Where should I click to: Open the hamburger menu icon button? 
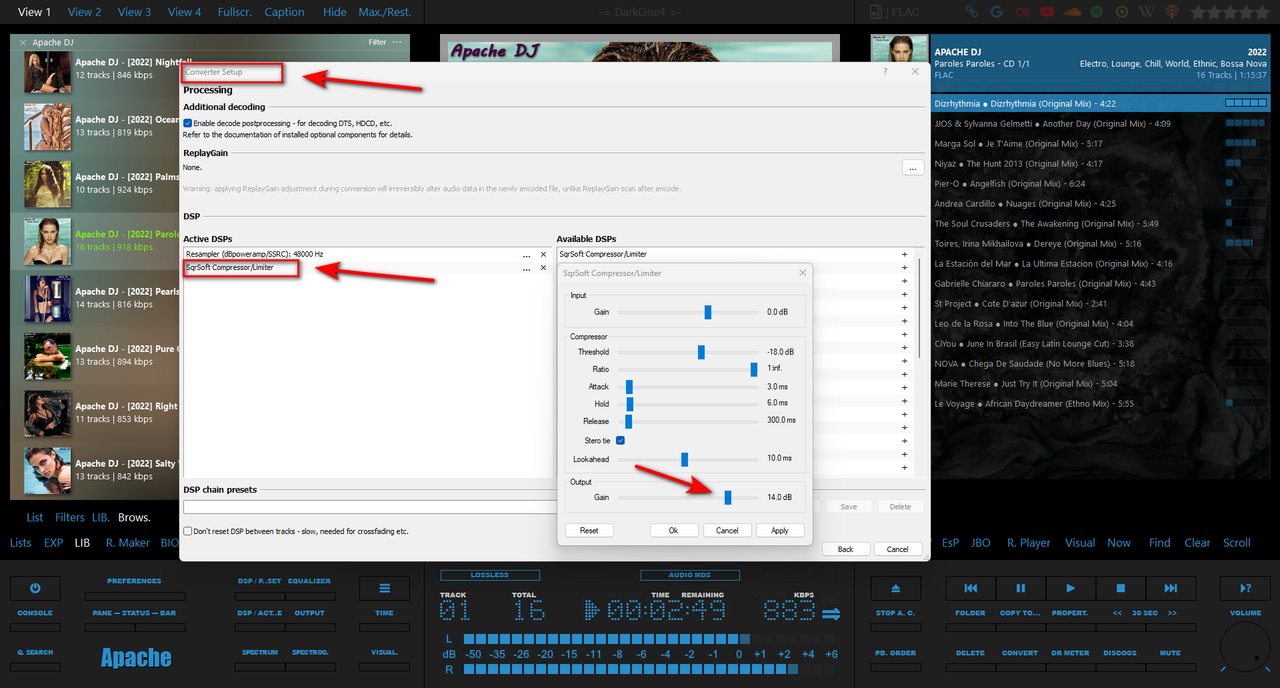coord(384,589)
